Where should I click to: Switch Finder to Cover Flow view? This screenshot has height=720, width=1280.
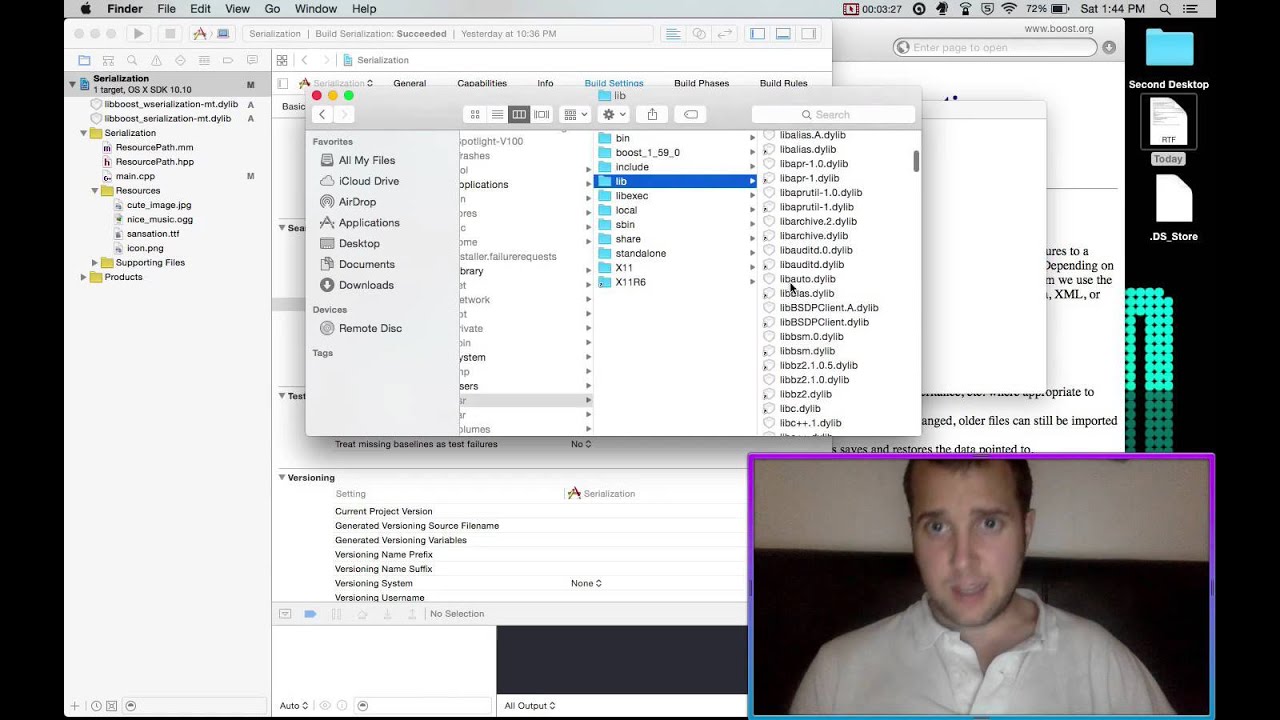[541, 114]
